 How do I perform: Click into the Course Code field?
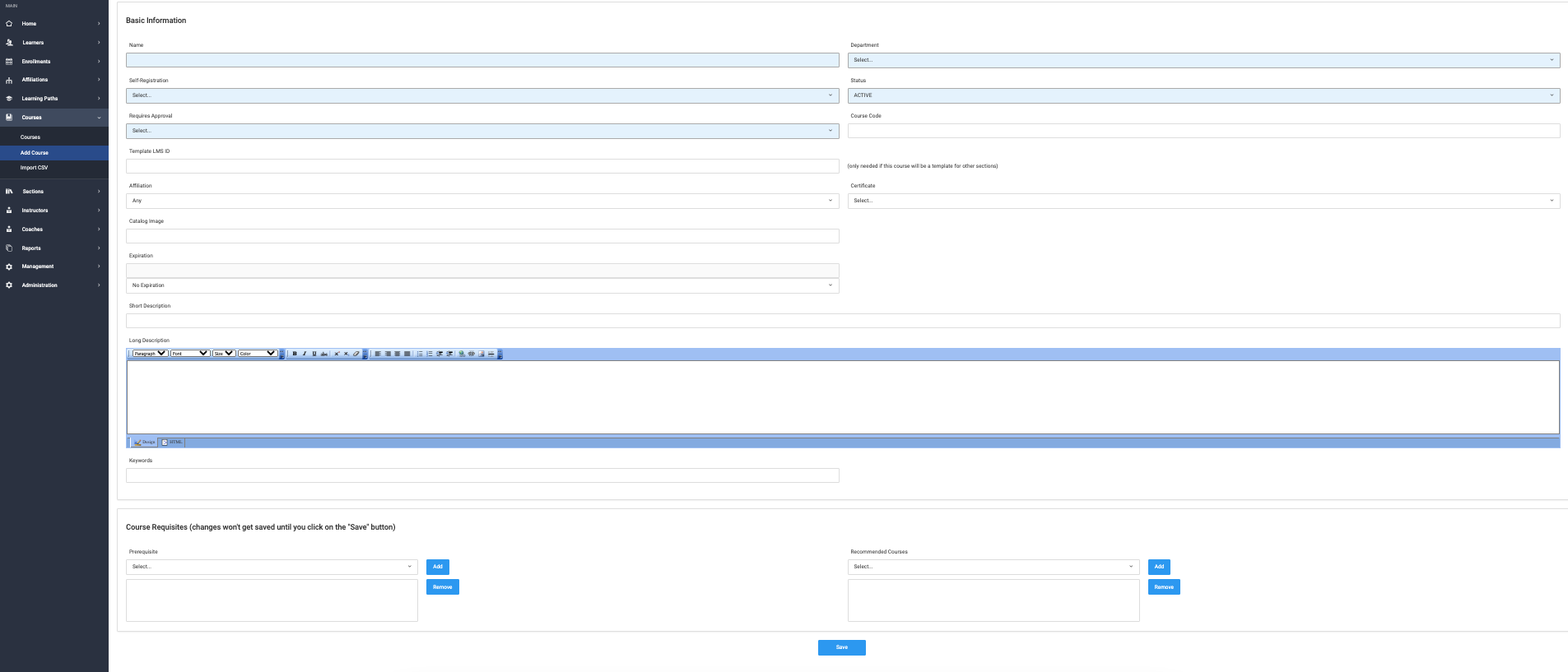coord(1203,131)
